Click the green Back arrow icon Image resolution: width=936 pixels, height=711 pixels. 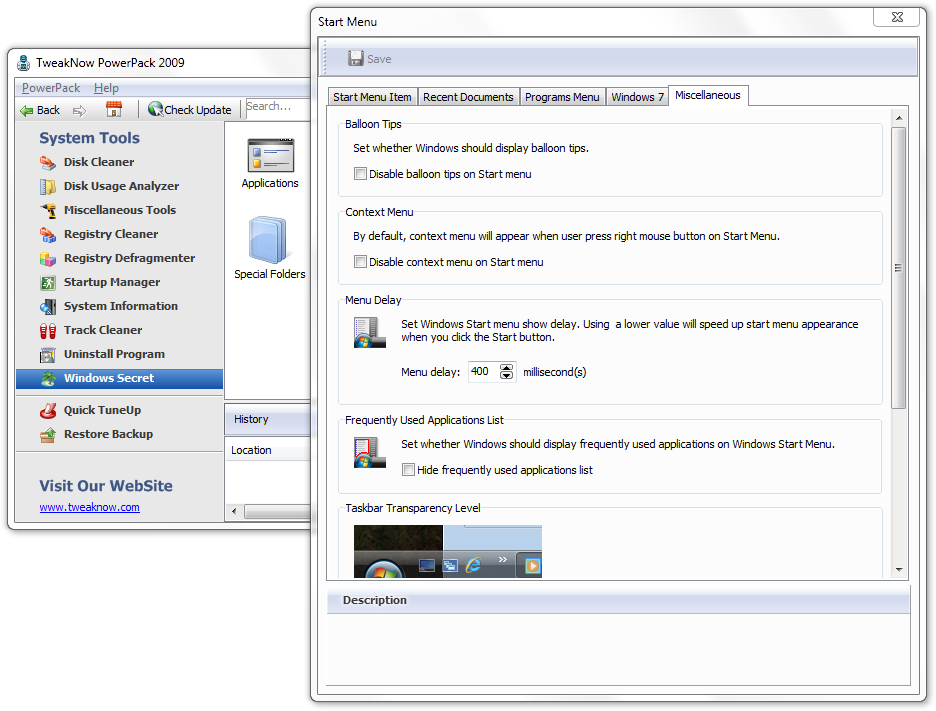(x=26, y=110)
